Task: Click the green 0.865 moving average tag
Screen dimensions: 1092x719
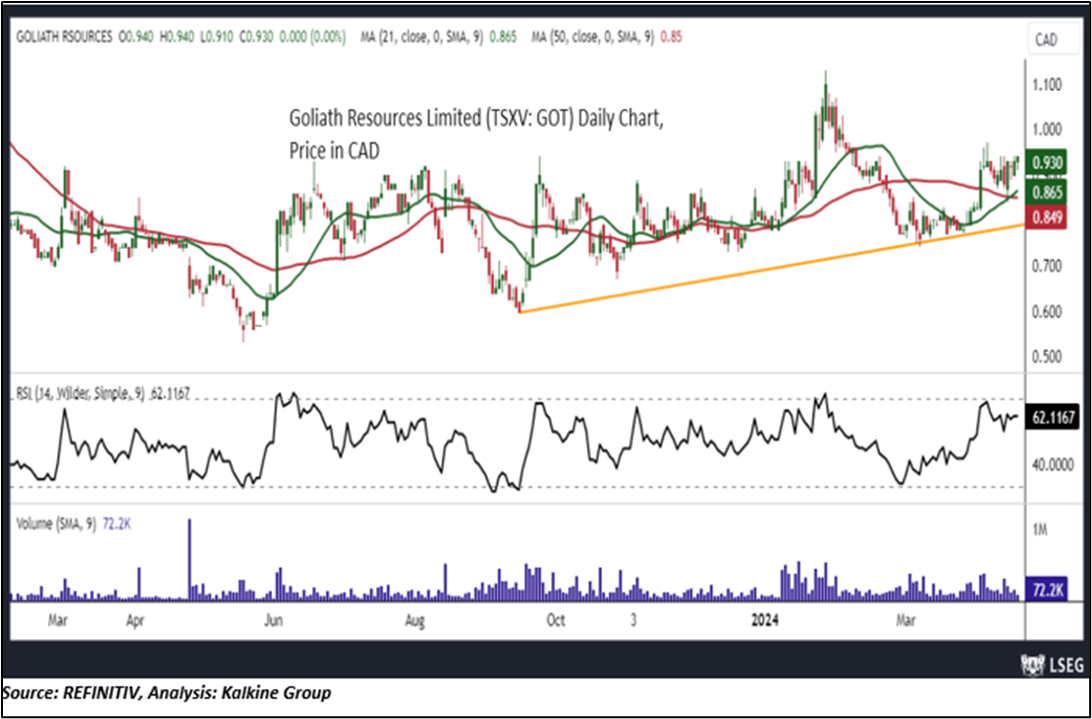Action: [x=1047, y=190]
